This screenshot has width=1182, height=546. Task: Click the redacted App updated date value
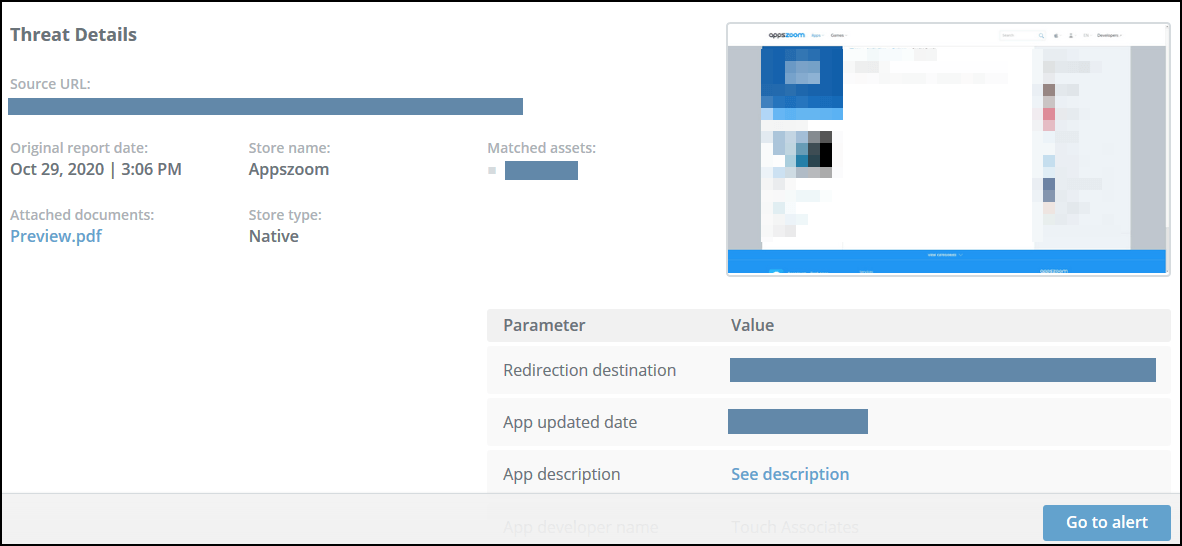coord(798,422)
